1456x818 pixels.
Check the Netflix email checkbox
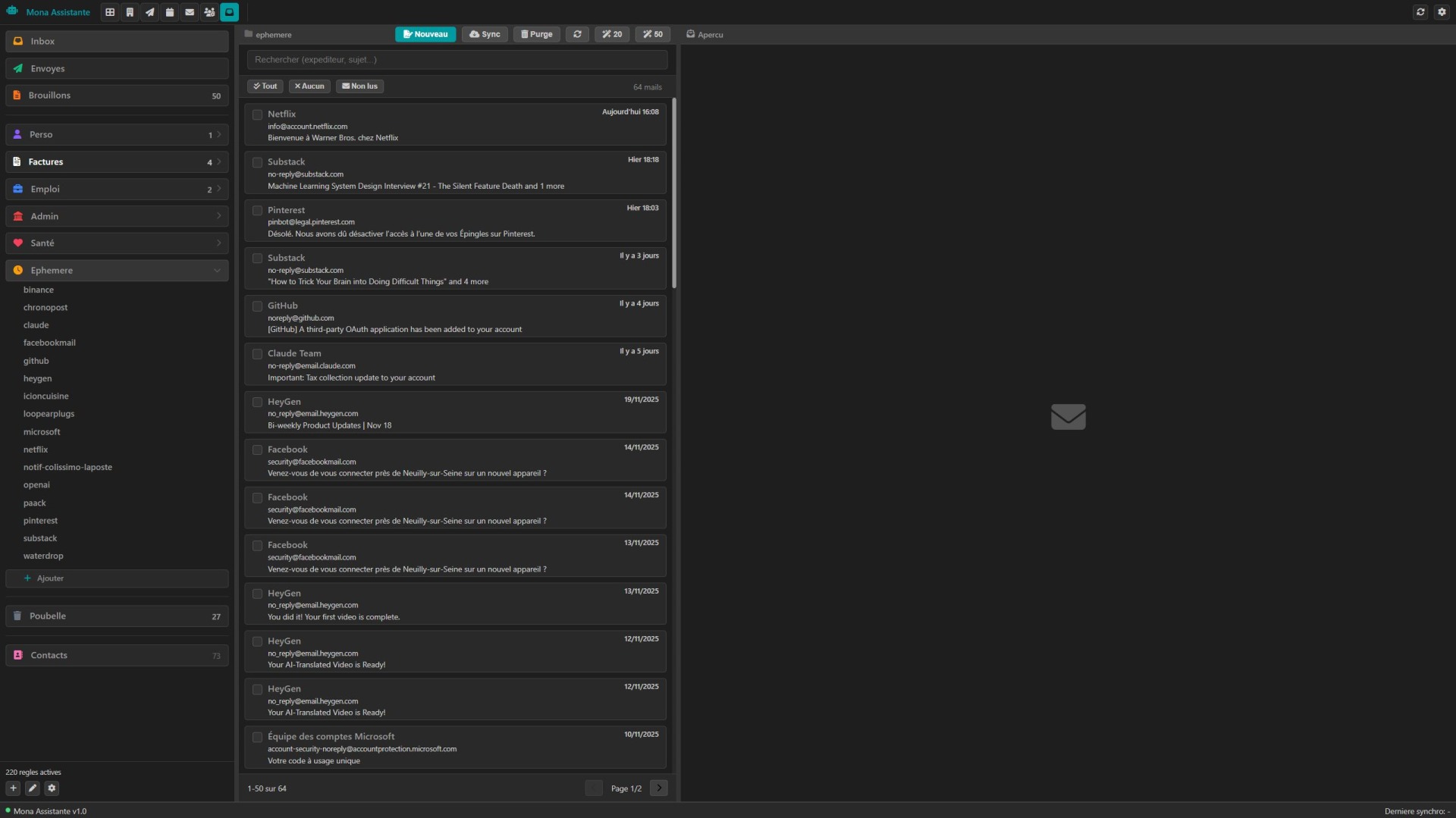click(x=258, y=115)
